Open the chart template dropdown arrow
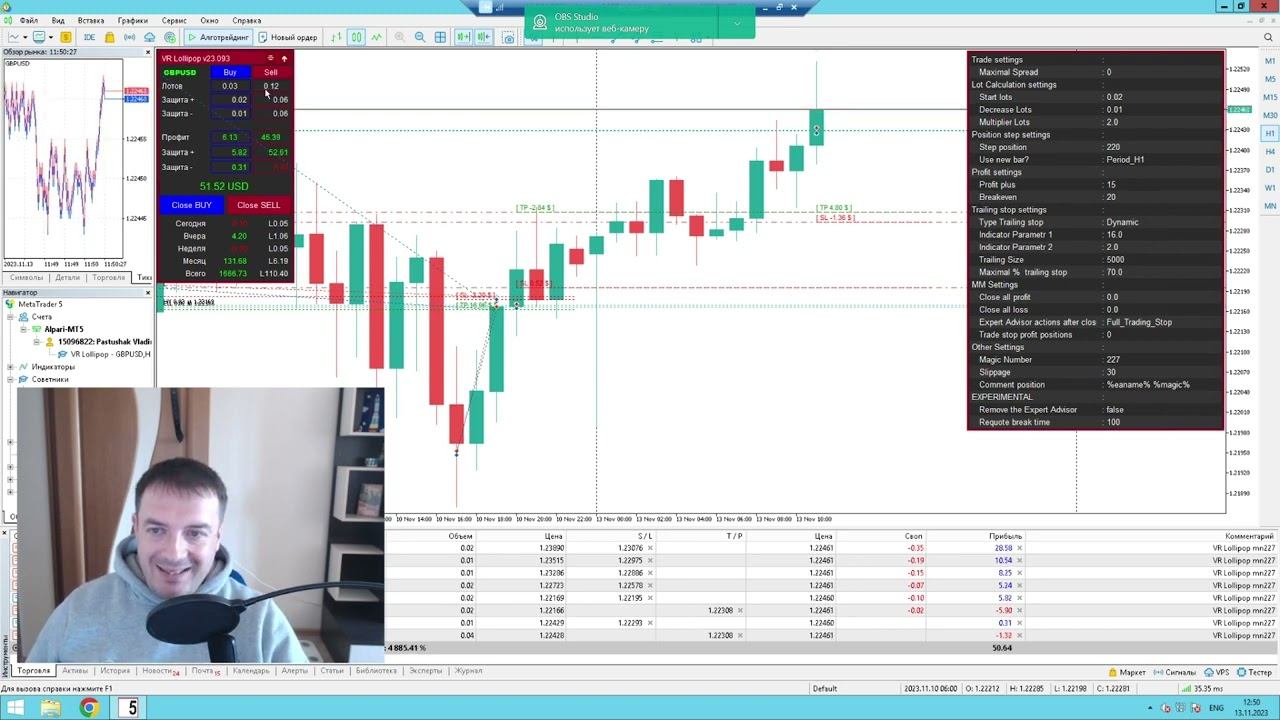1280x720 pixels. (x=51, y=37)
